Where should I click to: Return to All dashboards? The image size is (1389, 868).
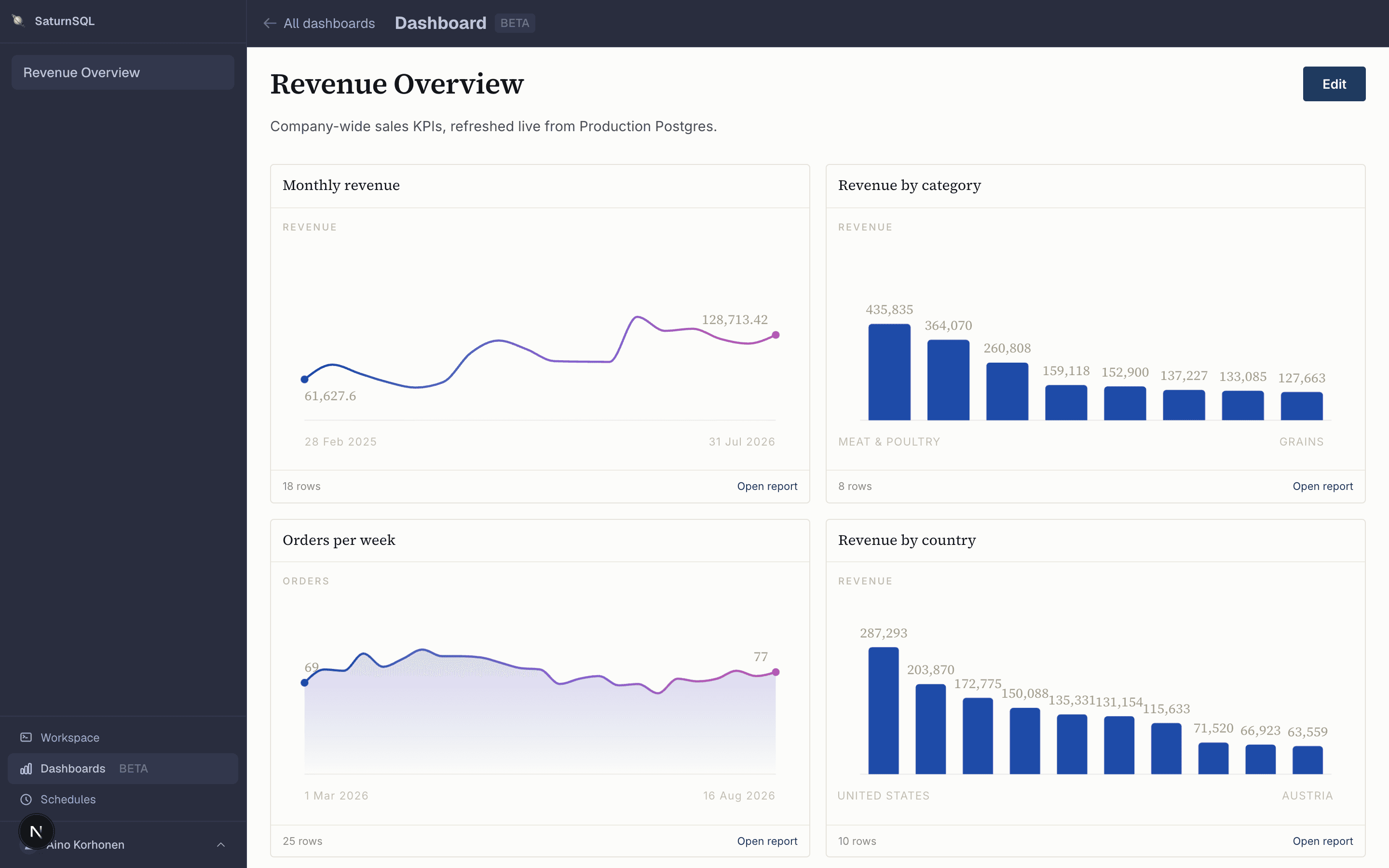pos(319,23)
